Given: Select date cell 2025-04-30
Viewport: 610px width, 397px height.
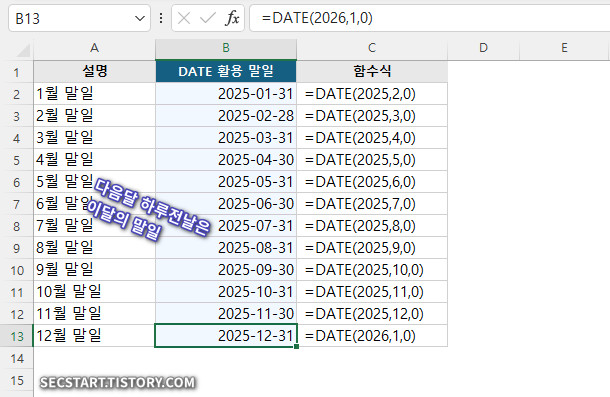Looking at the screenshot, I should point(226,160).
